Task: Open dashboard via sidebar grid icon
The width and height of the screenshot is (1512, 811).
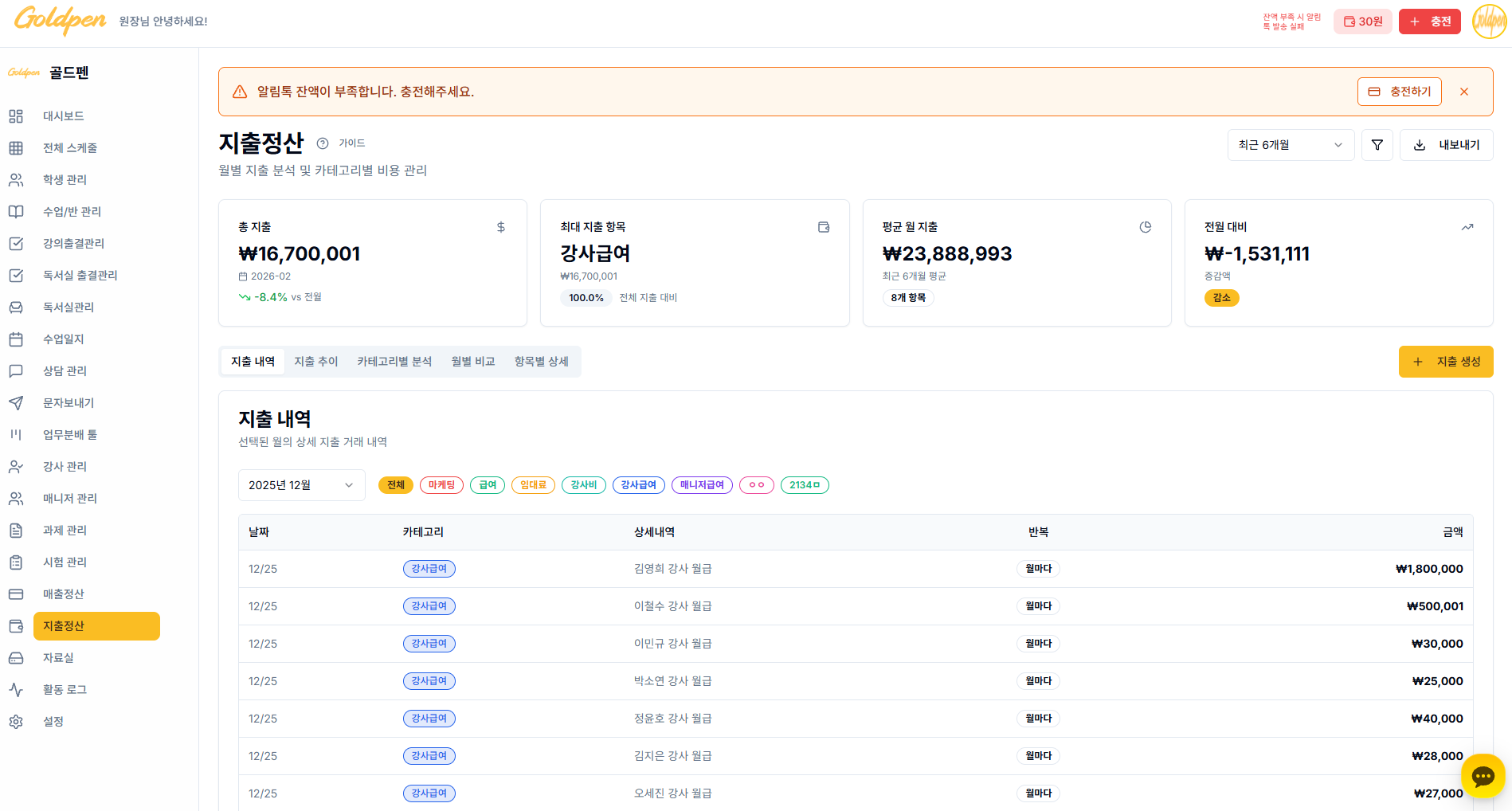Action: coord(16,116)
